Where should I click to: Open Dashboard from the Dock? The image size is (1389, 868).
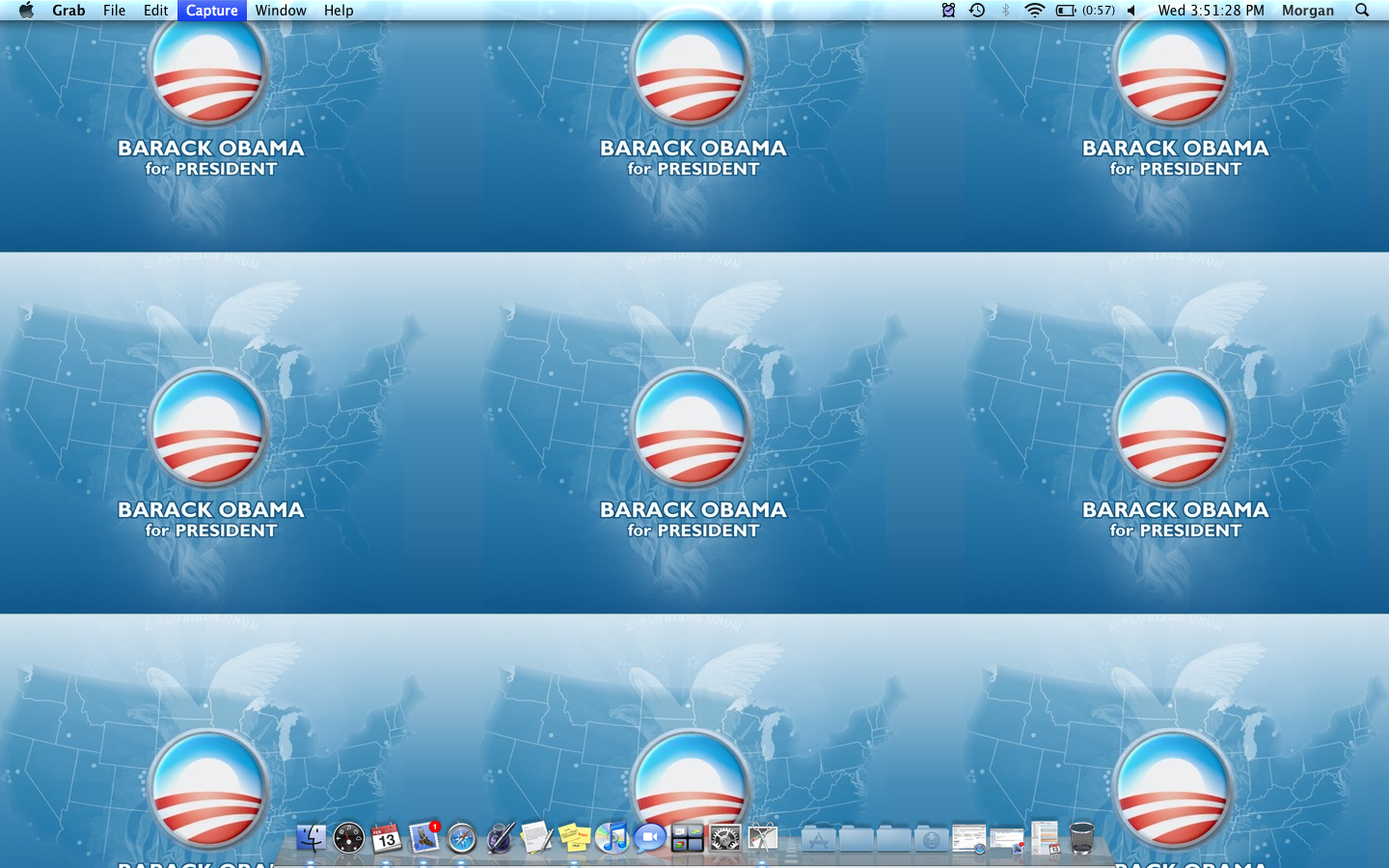[348, 837]
